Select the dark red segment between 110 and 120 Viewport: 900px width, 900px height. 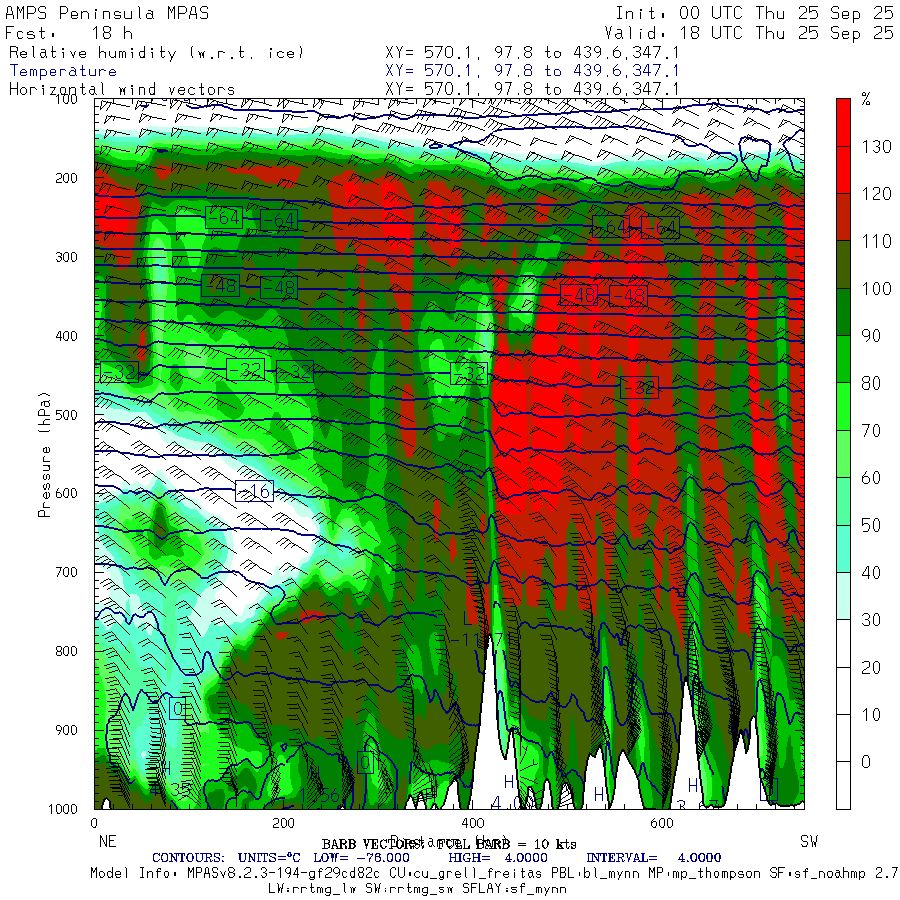point(843,217)
